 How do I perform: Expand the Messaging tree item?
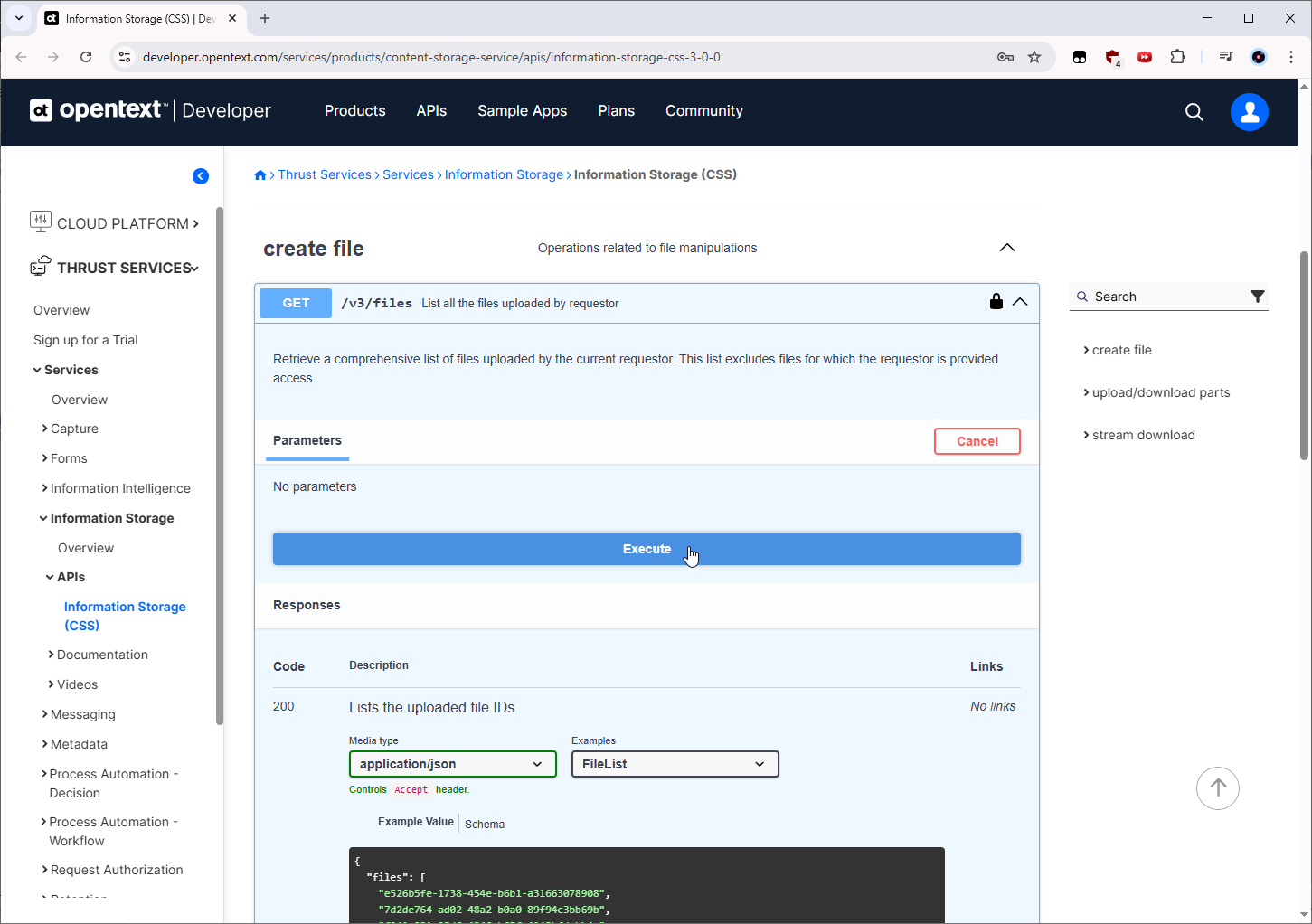45,714
